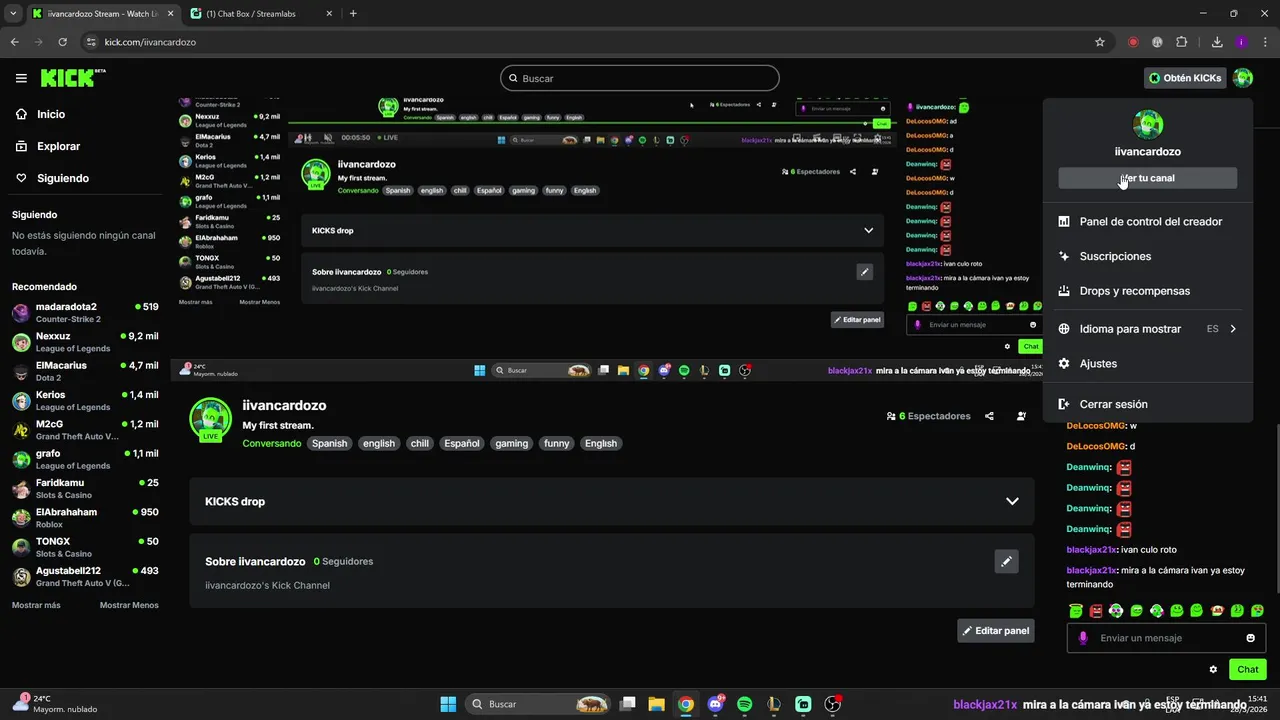1280x720 pixels.
Task: Open Spotify from taskbar
Action: 744,704
